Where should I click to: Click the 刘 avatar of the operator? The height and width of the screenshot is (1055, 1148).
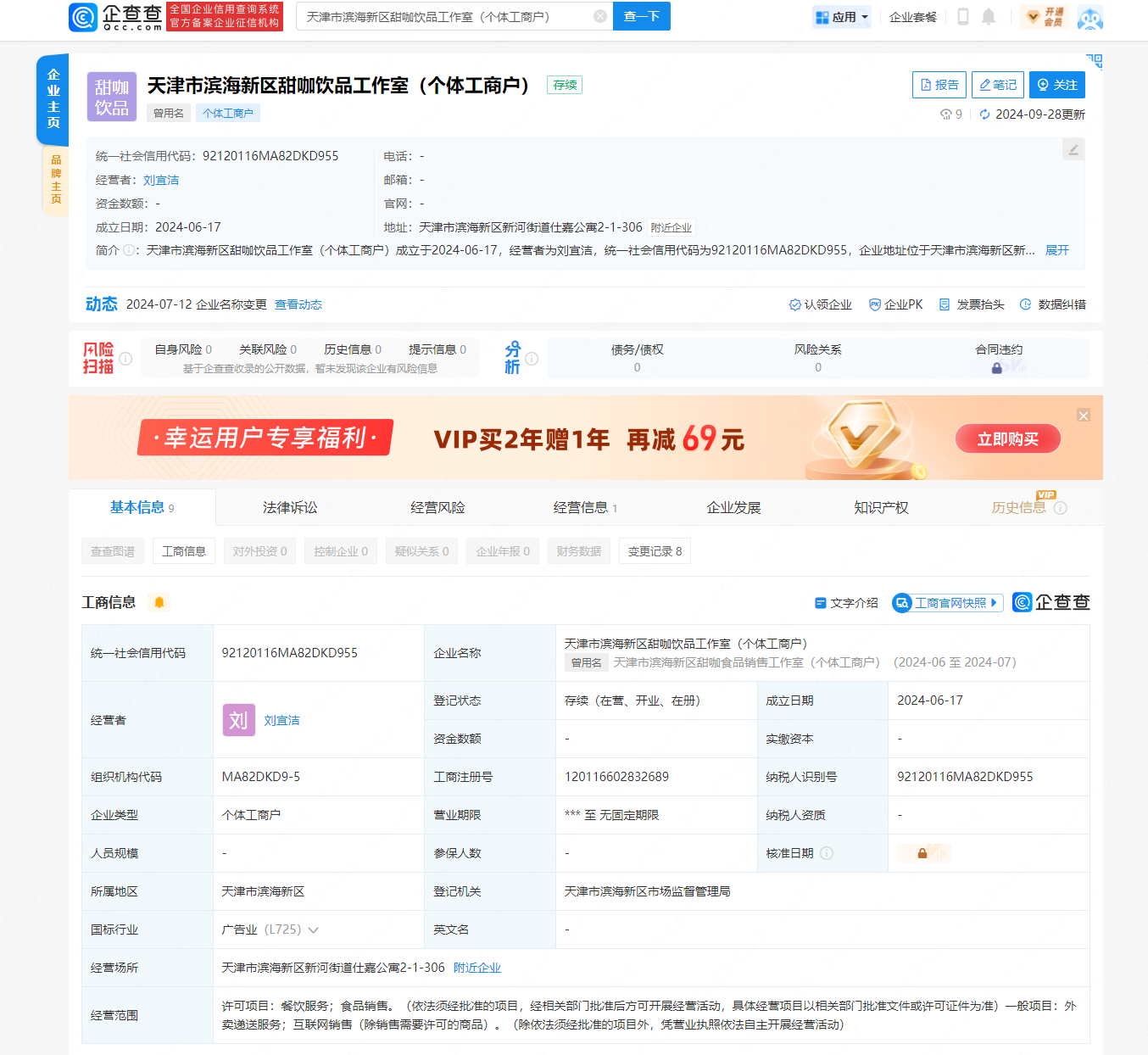238,720
